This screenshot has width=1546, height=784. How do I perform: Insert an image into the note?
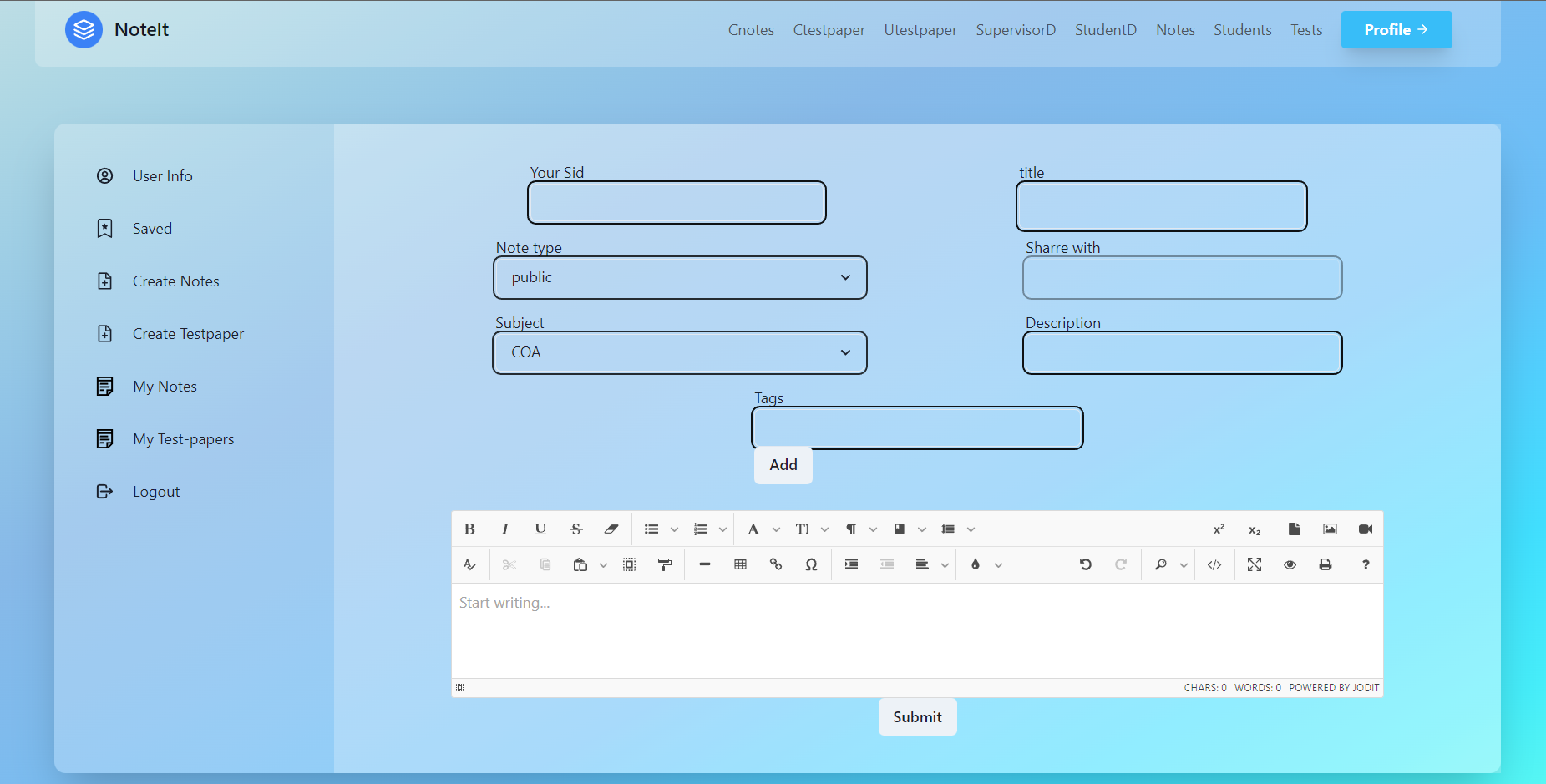(x=1330, y=529)
